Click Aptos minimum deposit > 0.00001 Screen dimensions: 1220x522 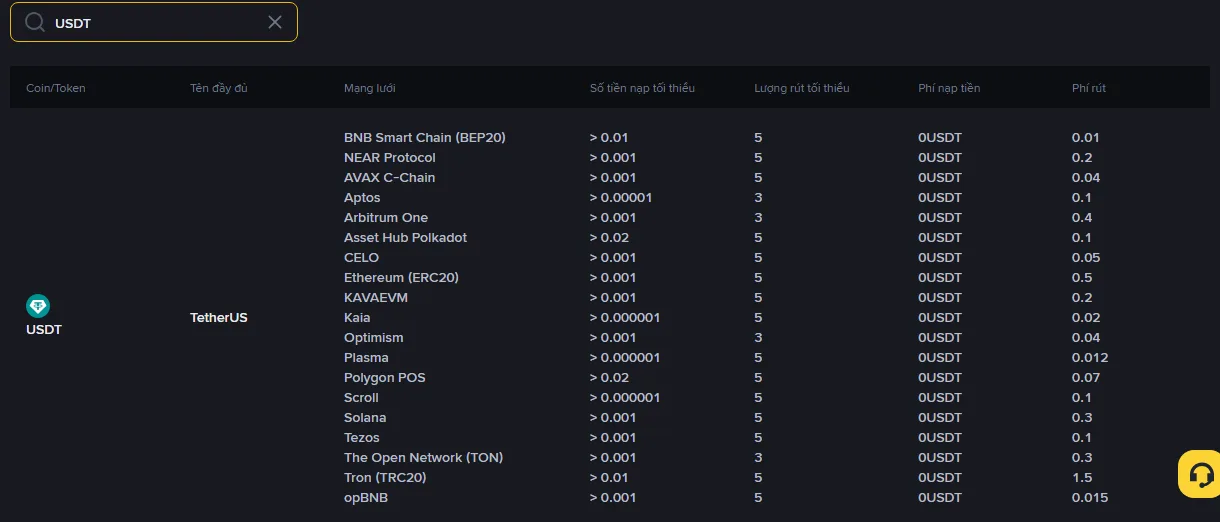pyautogui.click(x=621, y=197)
